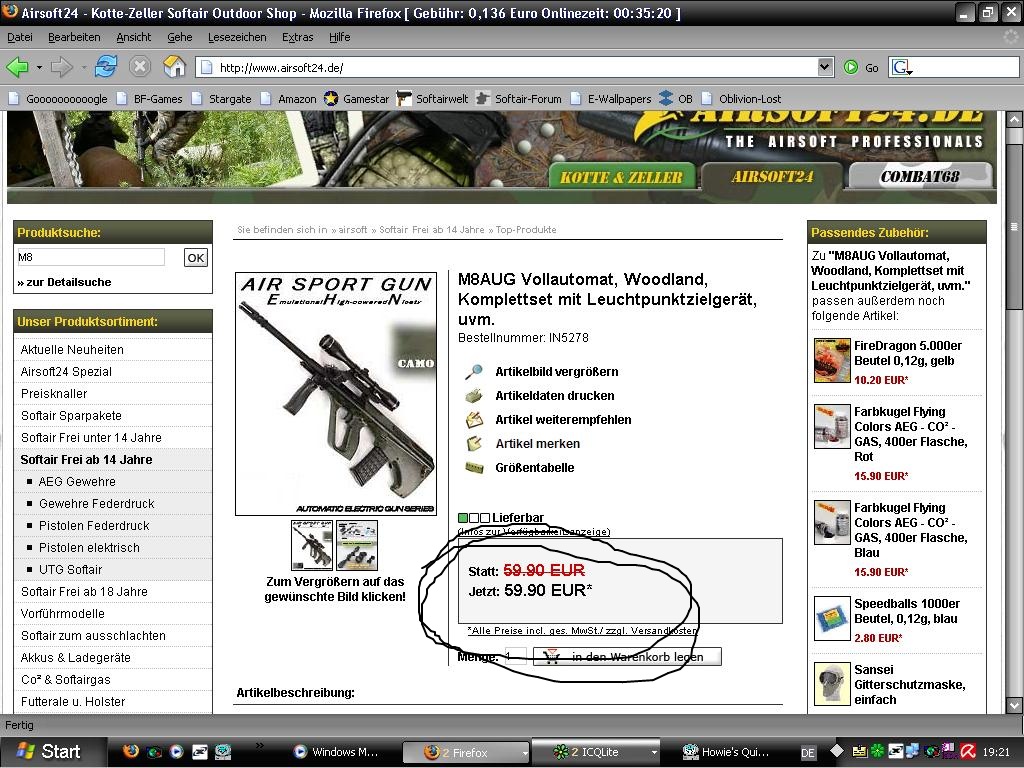1024x768 pixels.
Task: Open the Gehe menu
Action: pos(180,37)
